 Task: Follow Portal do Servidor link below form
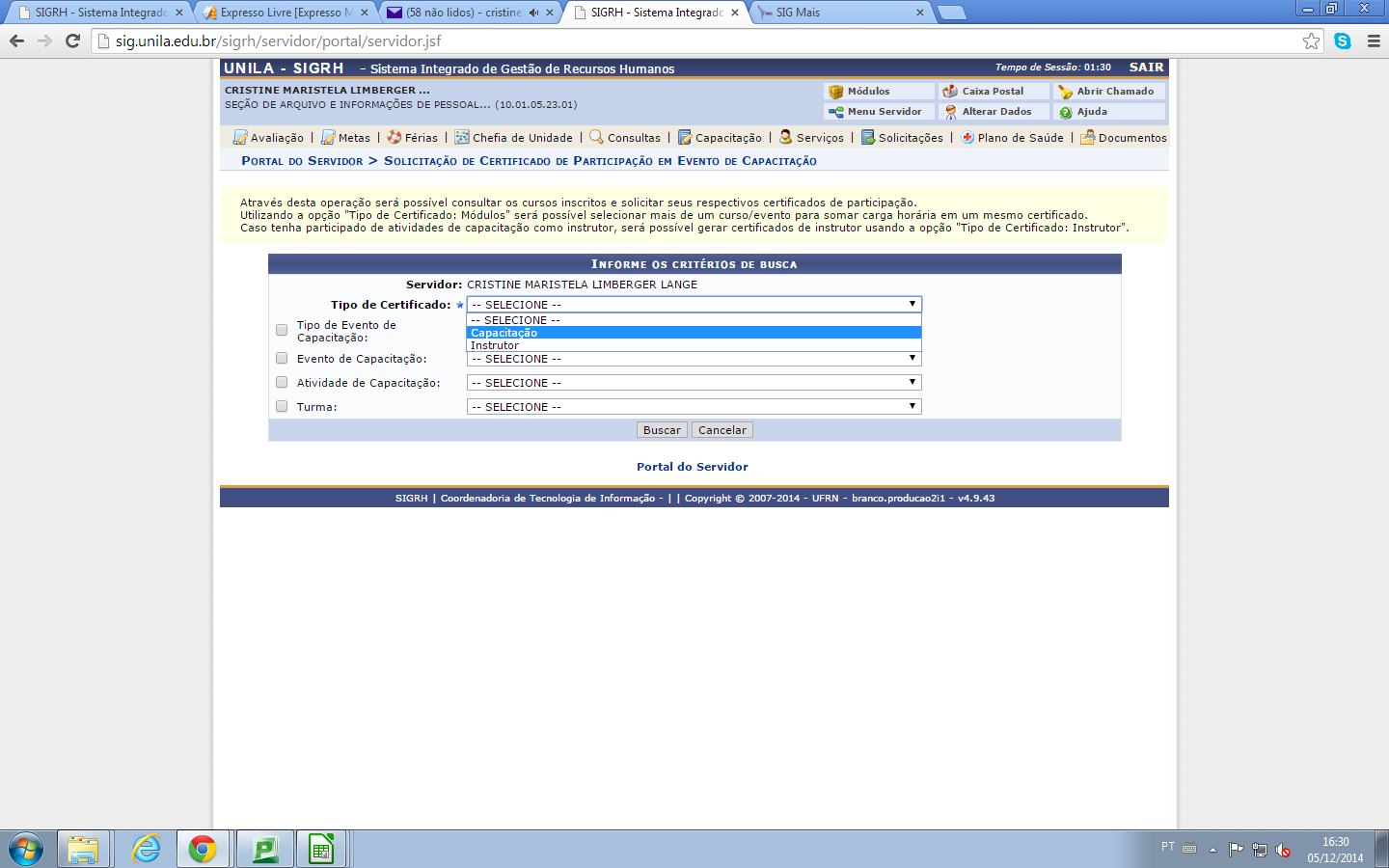[x=693, y=467]
